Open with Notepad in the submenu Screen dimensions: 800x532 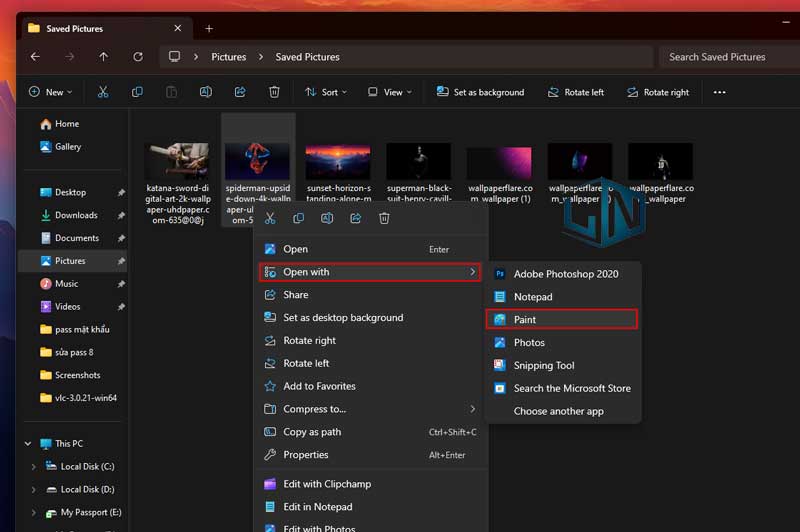pos(562,296)
